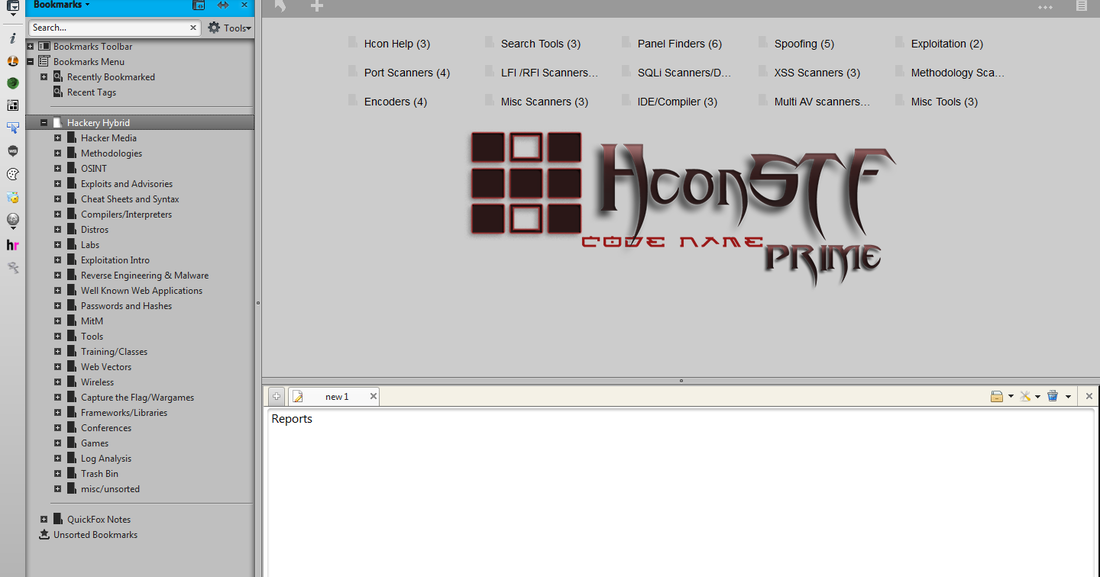Click the green circle icon in the left sidebar
Image resolution: width=1100 pixels, height=577 pixels.
pyautogui.click(x=13, y=83)
